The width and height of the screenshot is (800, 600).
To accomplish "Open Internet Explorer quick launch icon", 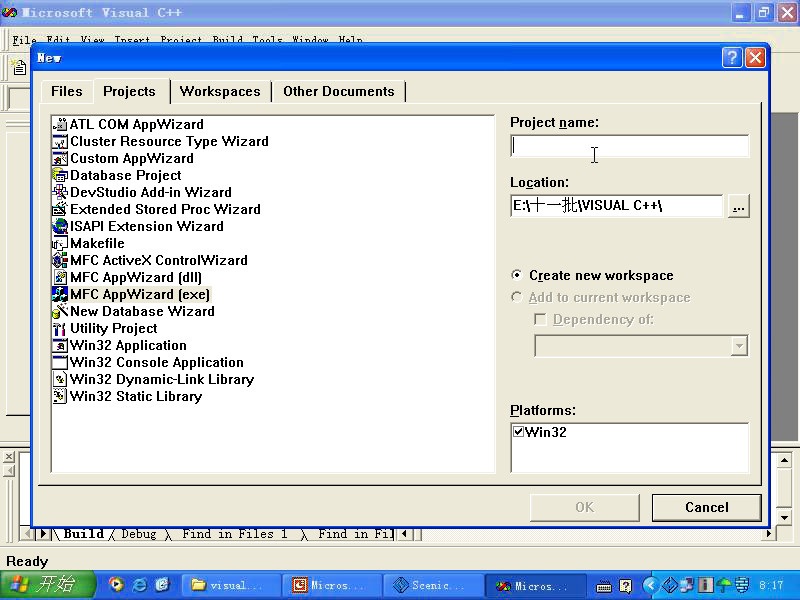I will pyautogui.click(x=139, y=584).
